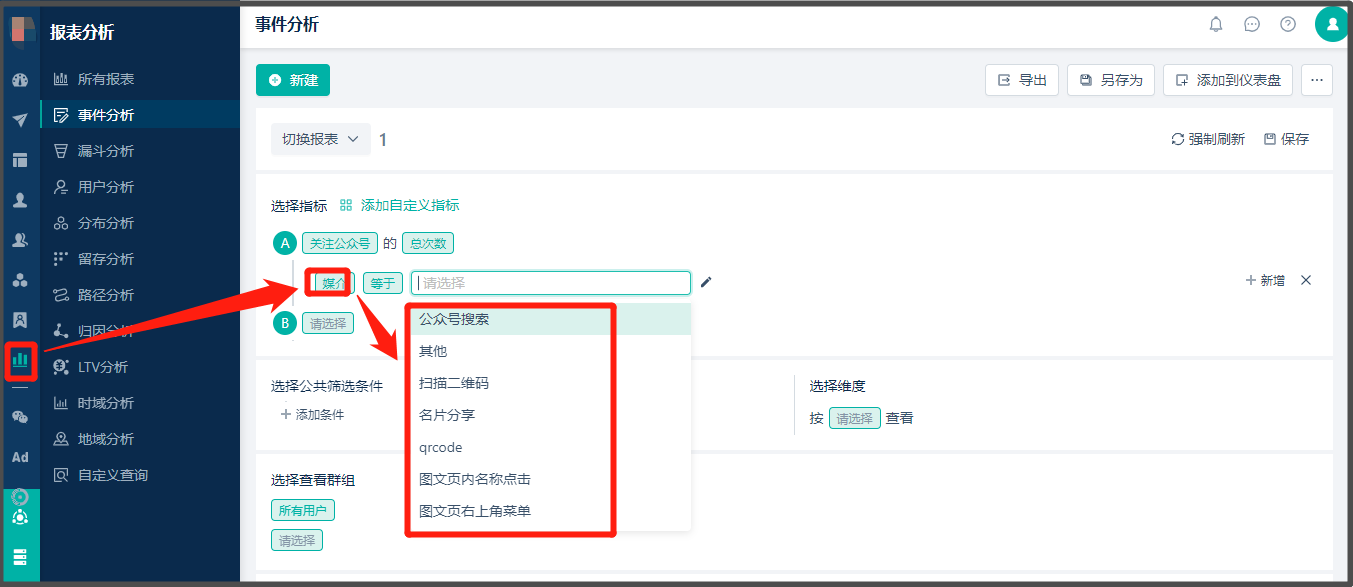Viewport: 1353px width, 587px height.
Task: Open the message feedback chat icon
Action: [1252, 23]
